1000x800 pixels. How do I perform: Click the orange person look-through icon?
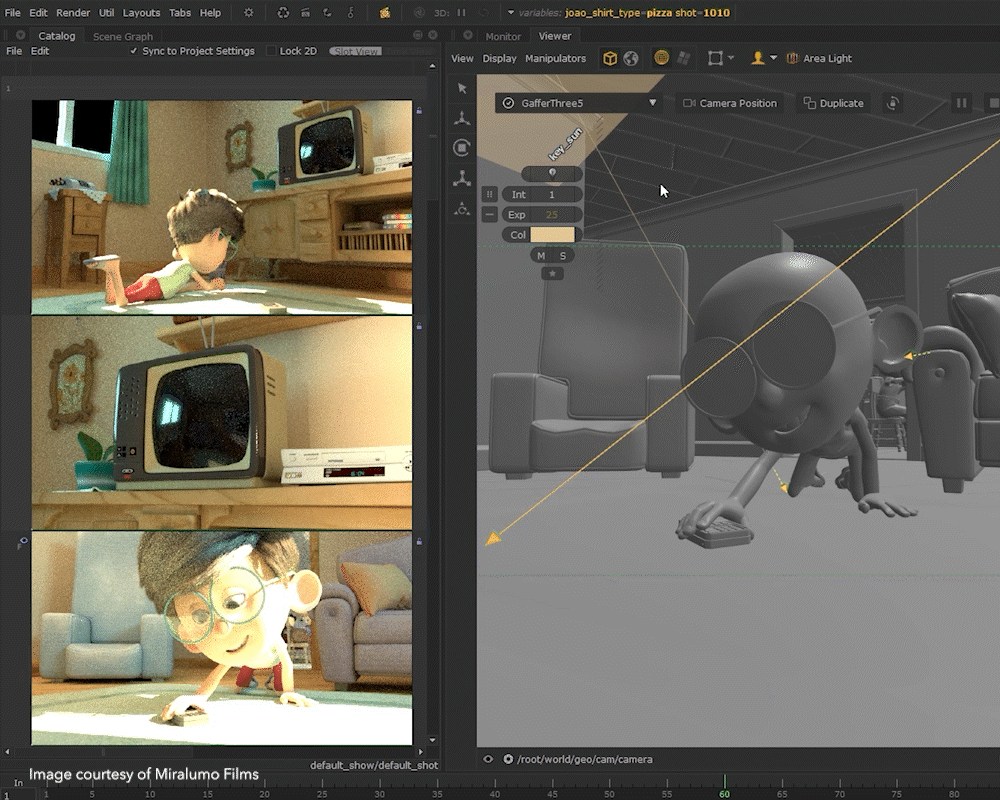(x=758, y=58)
